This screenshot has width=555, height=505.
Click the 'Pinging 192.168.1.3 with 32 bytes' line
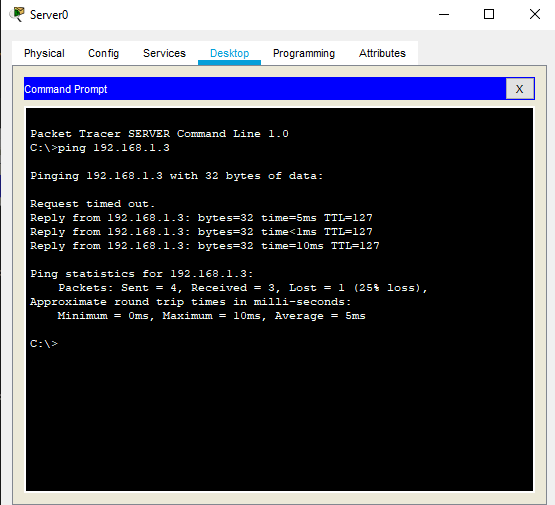click(177, 176)
